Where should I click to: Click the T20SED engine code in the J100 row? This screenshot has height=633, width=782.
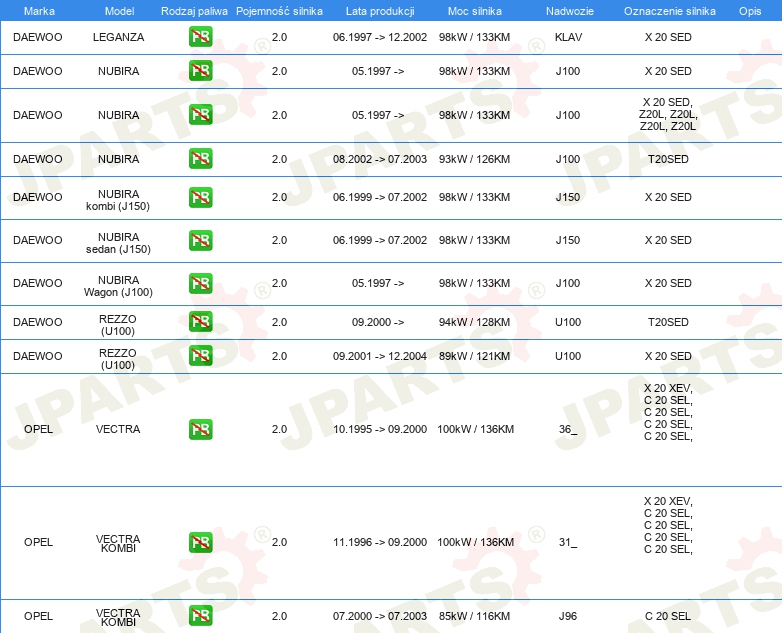(668, 159)
